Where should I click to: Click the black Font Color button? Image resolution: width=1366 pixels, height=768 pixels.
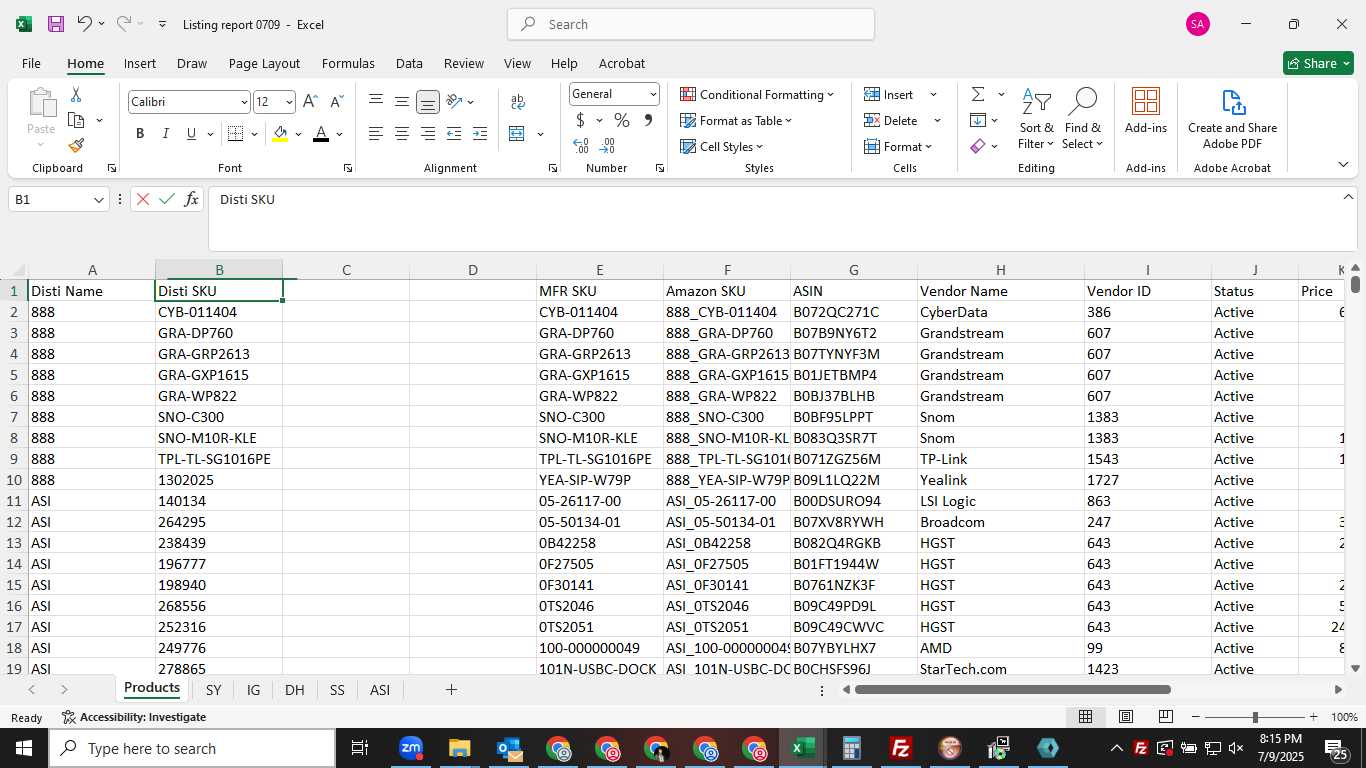click(x=321, y=134)
